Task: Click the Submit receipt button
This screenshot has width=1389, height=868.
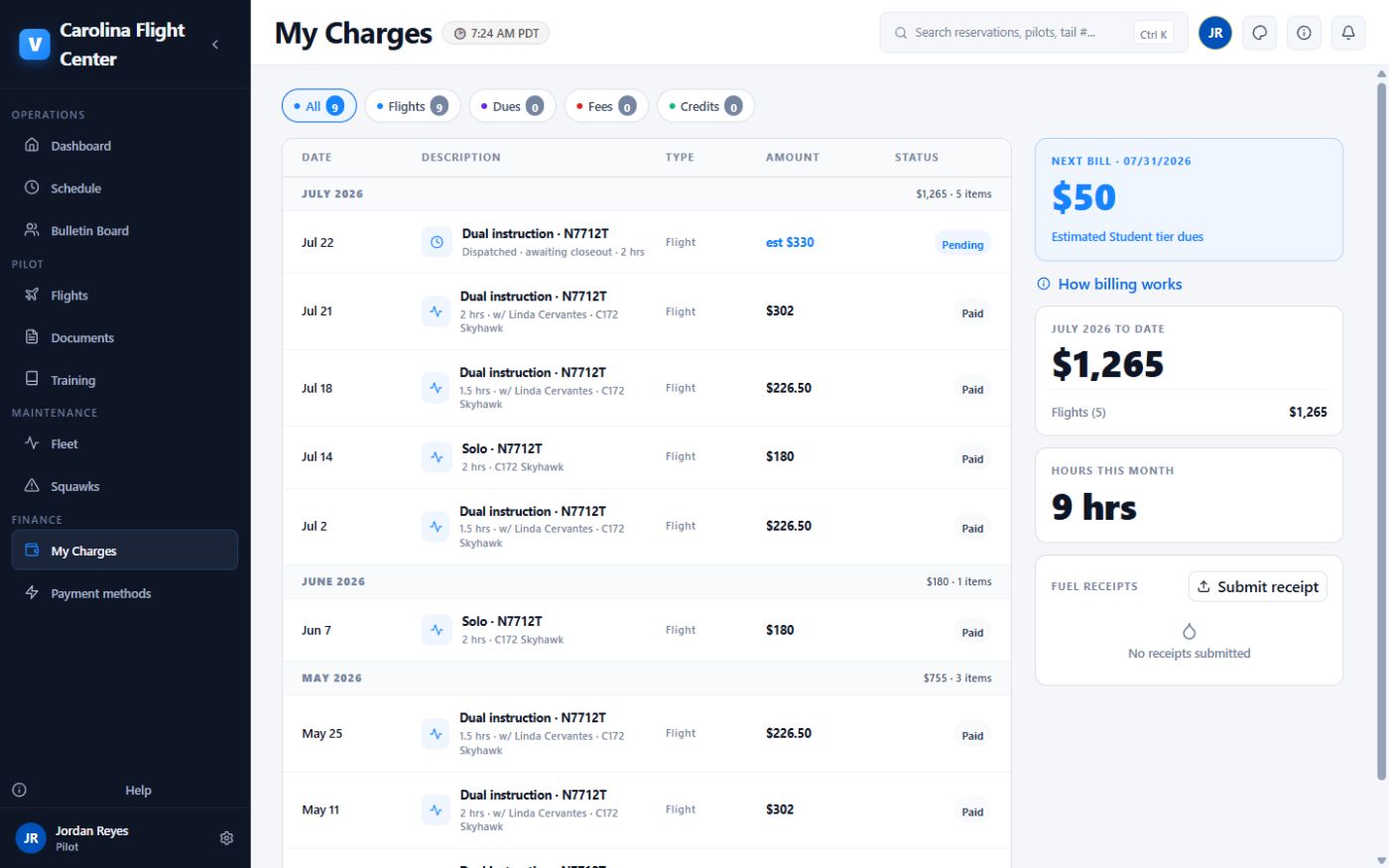Action: [x=1257, y=586]
